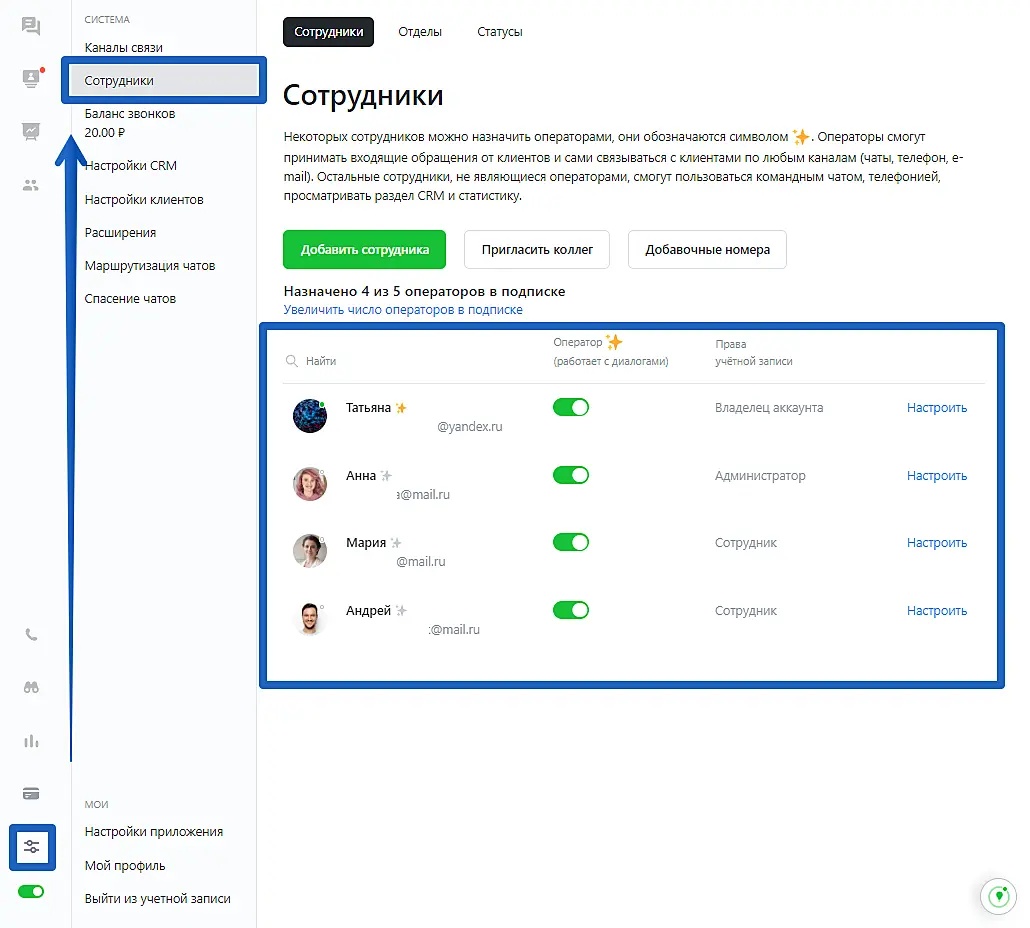Open the bar chart statistics icon
The width and height of the screenshot is (1030, 928).
(31, 741)
